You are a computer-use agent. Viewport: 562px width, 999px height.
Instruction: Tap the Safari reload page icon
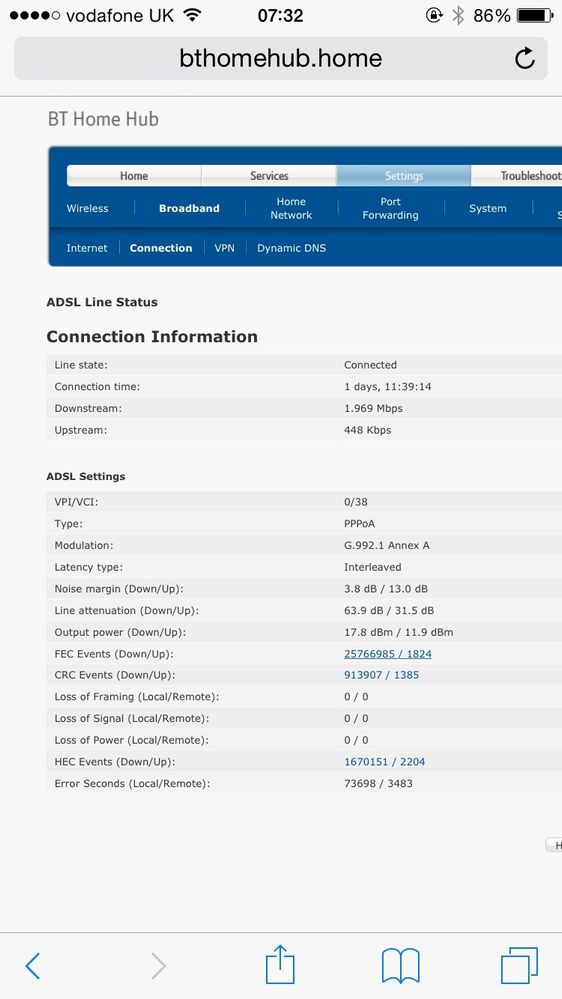[524, 59]
